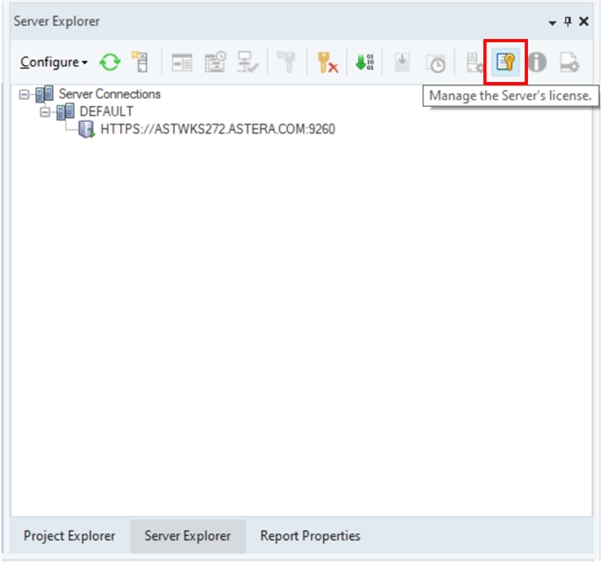Collapse the Server Connections tree node

point(24,94)
